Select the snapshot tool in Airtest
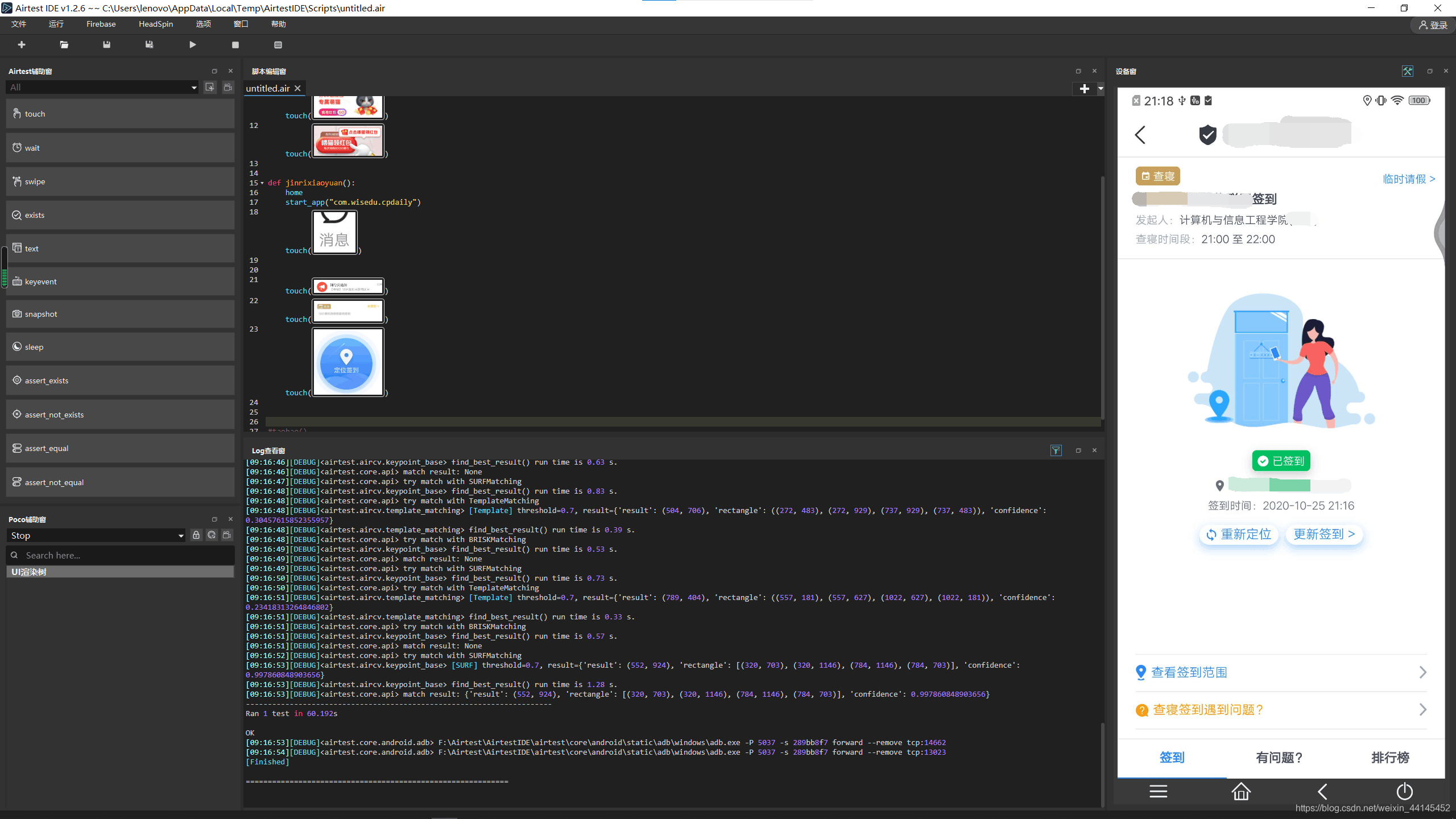1456x819 pixels. (x=40, y=314)
